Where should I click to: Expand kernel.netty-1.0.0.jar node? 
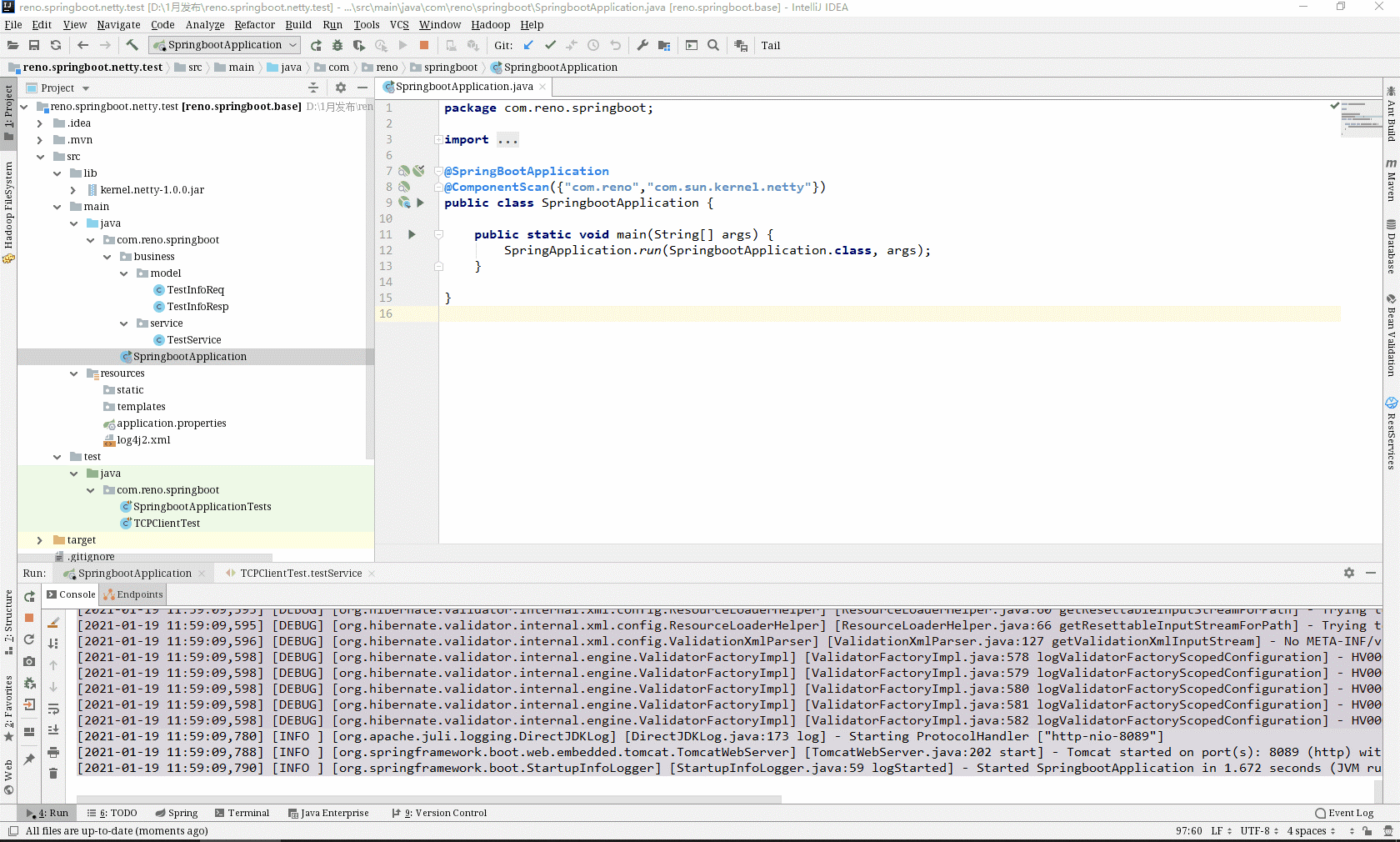72,190
